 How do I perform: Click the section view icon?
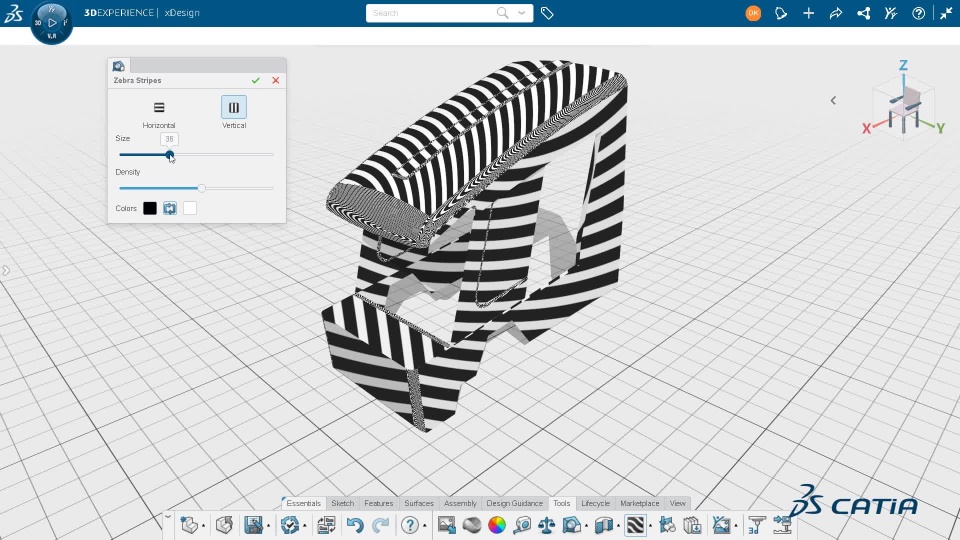pyautogui.click(x=572, y=525)
